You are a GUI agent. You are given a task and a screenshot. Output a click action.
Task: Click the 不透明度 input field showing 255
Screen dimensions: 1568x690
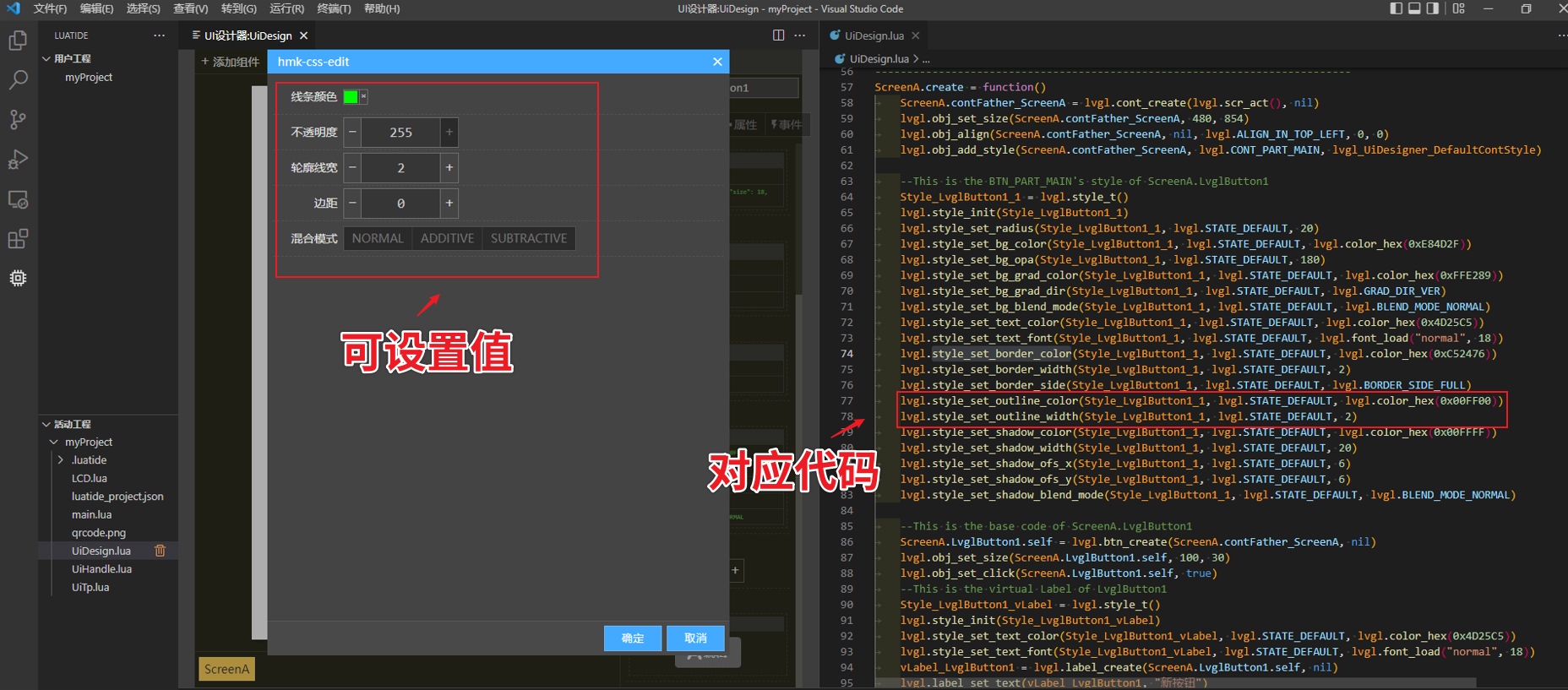click(x=400, y=133)
